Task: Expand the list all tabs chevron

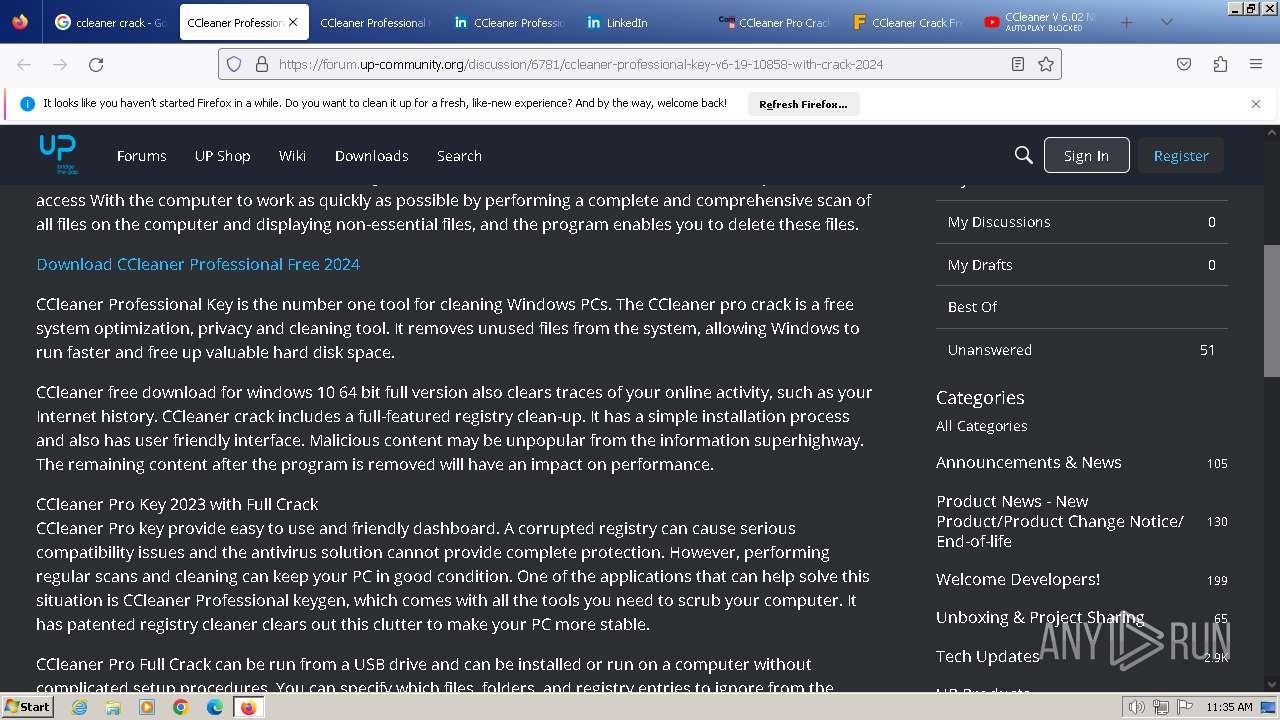Action: click(1166, 22)
